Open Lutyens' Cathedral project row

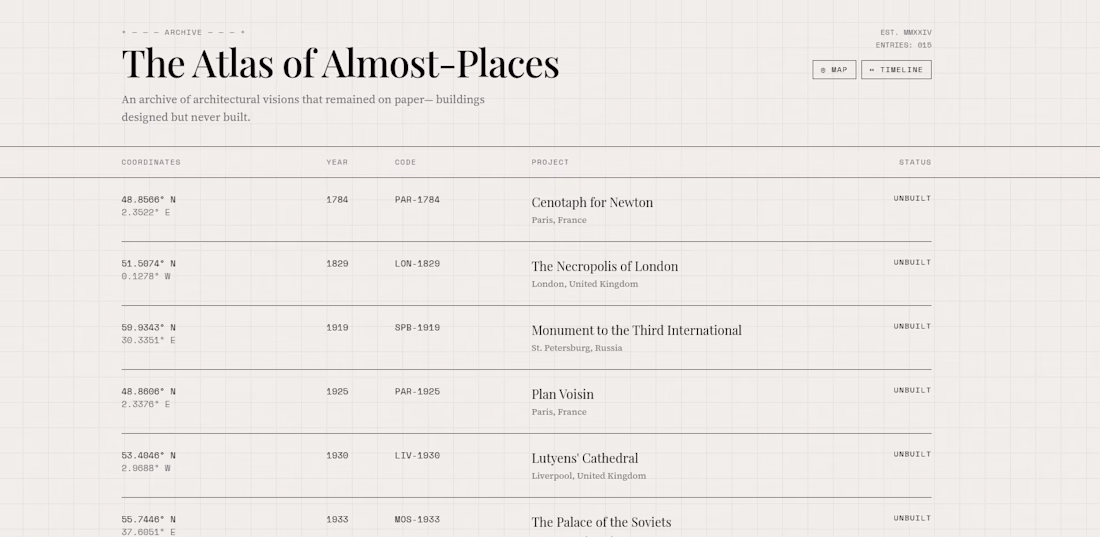[x=584, y=459]
